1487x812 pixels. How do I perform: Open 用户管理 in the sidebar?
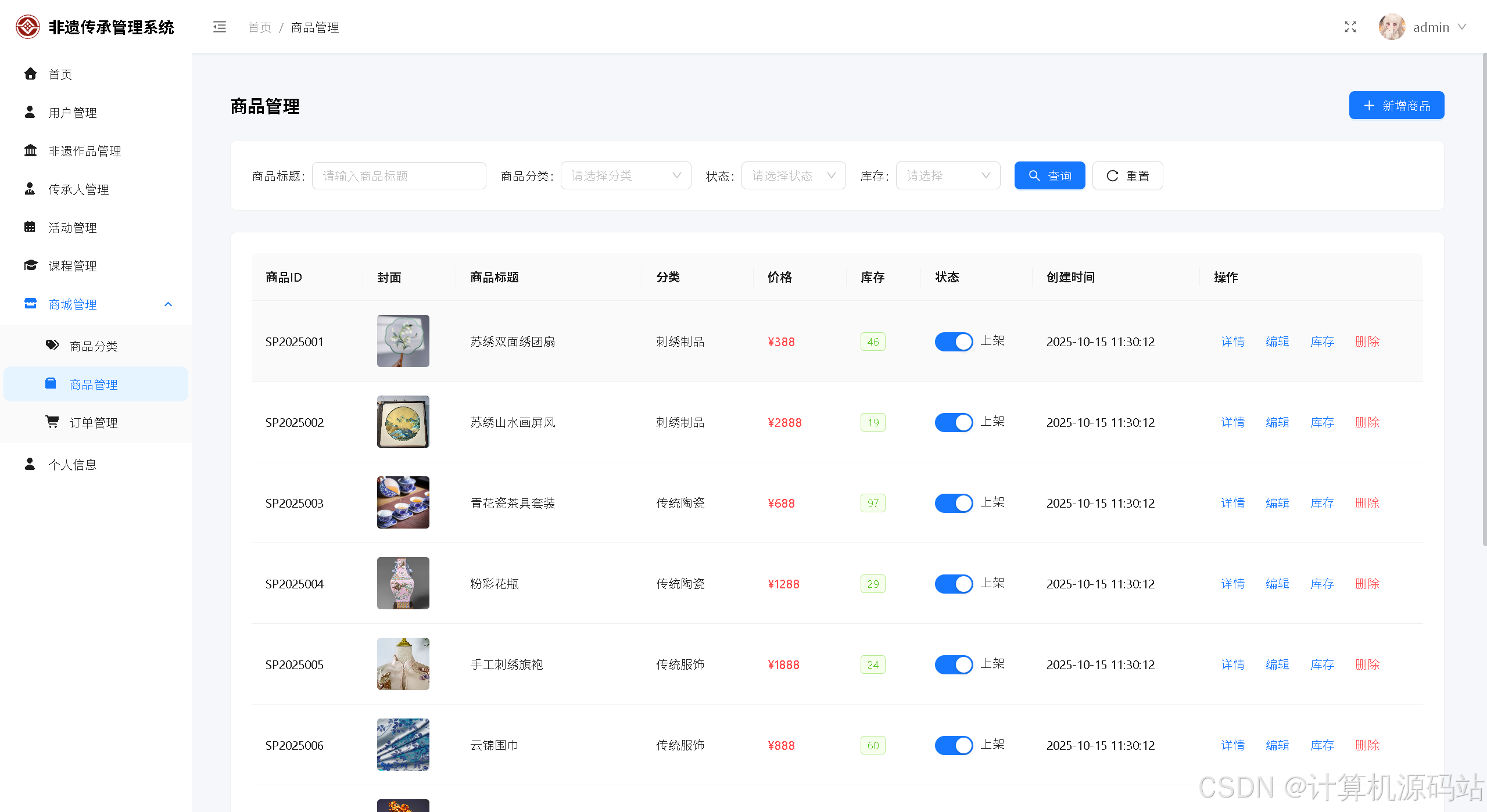(73, 113)
